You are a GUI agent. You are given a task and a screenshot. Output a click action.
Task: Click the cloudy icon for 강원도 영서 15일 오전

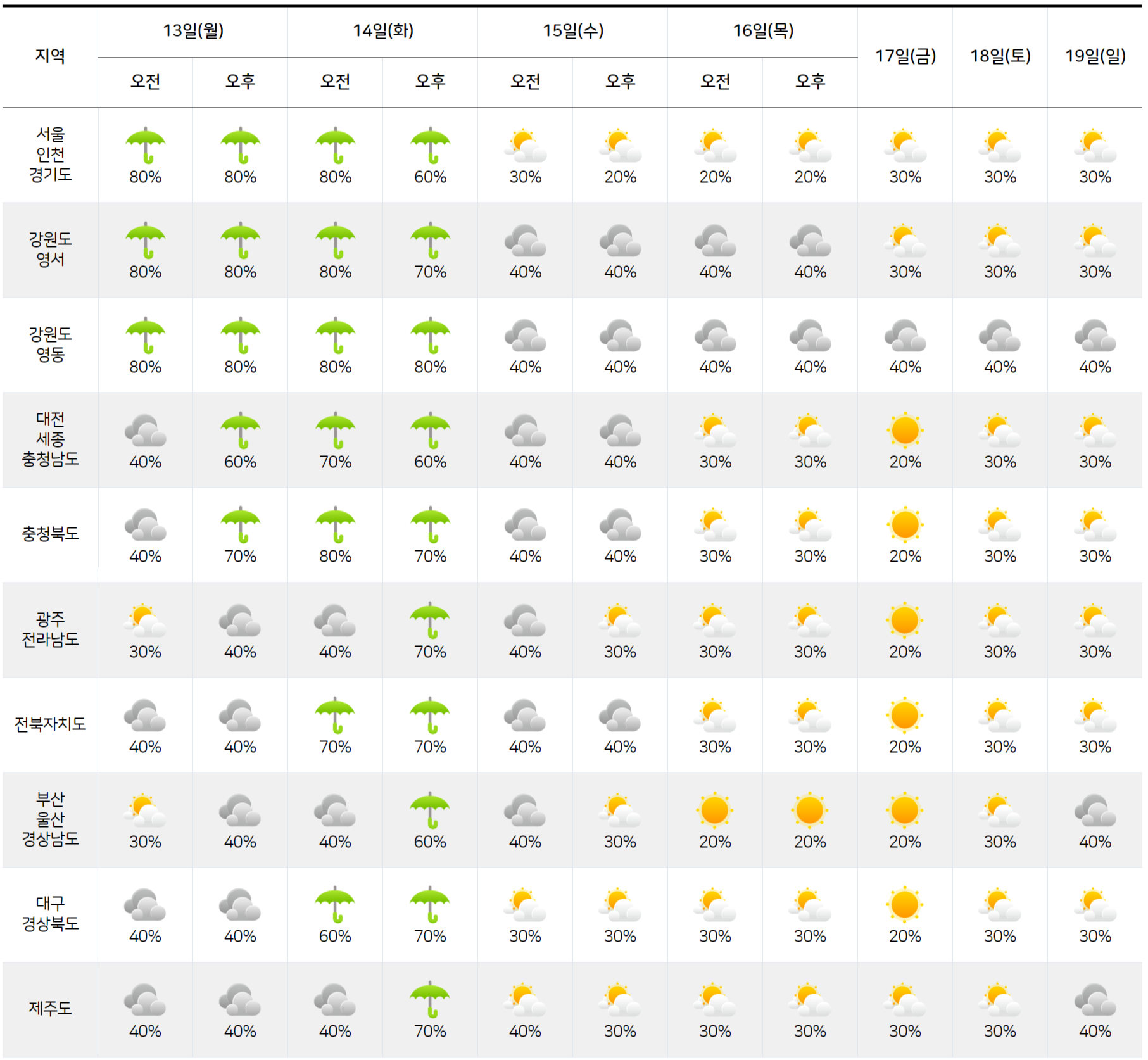[x=525, y=241]
